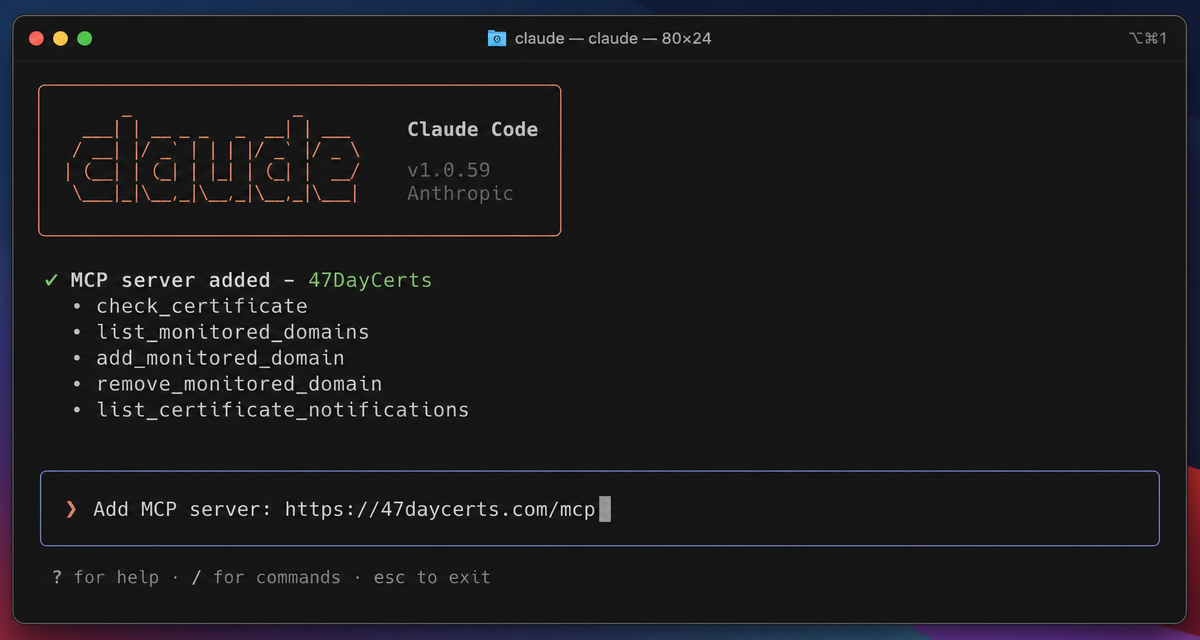The width and height of the screenshot is (1200, 640).
Task: Click the '? for help' hint
Action: click(106, 577)
